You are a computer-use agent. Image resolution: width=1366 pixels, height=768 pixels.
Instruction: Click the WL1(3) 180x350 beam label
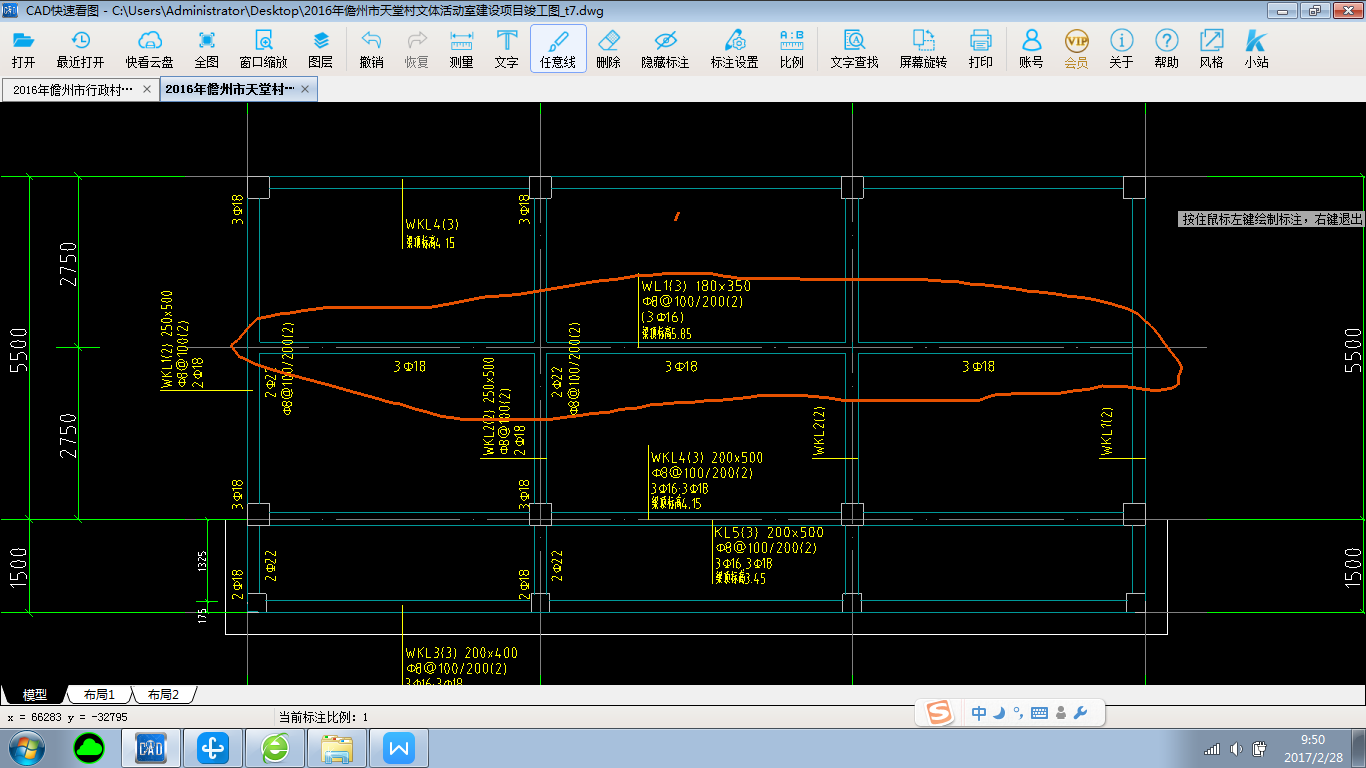696,286
